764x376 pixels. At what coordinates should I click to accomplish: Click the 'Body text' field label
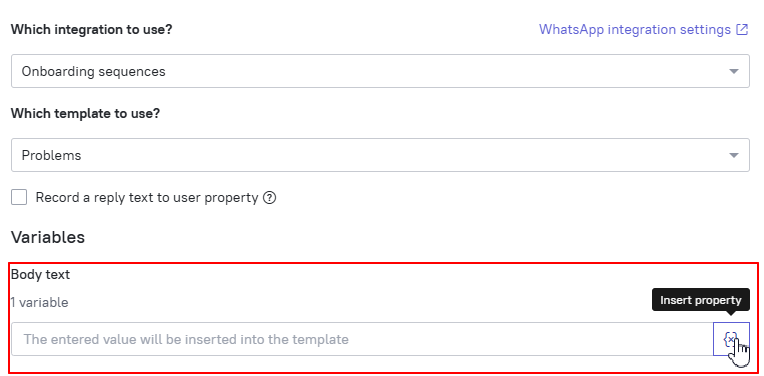click(x=40, y=275)
